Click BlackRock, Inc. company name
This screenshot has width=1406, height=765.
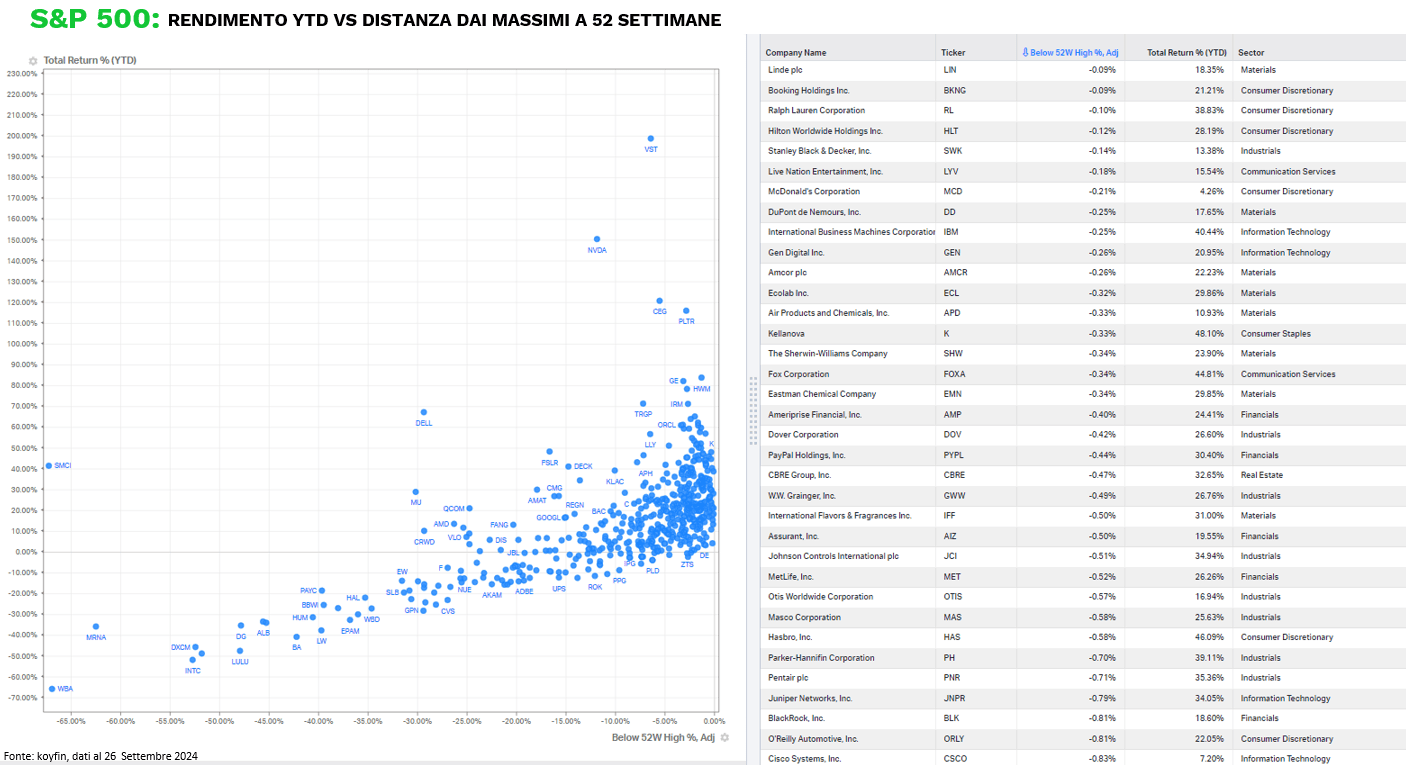(798, 718)
